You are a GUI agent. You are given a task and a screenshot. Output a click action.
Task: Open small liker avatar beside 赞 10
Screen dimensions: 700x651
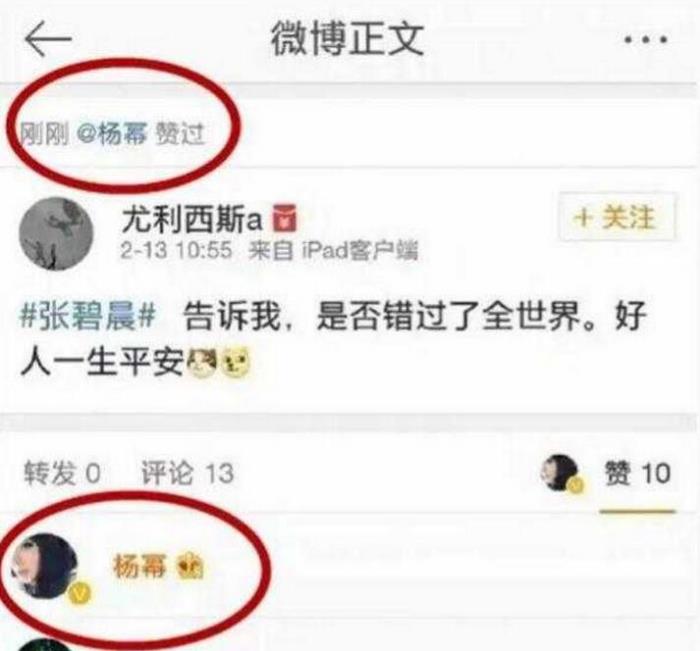point(560,473)
